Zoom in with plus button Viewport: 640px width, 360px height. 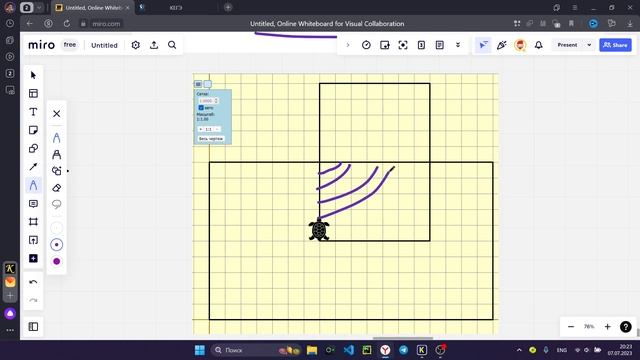(x=607, y=327)
